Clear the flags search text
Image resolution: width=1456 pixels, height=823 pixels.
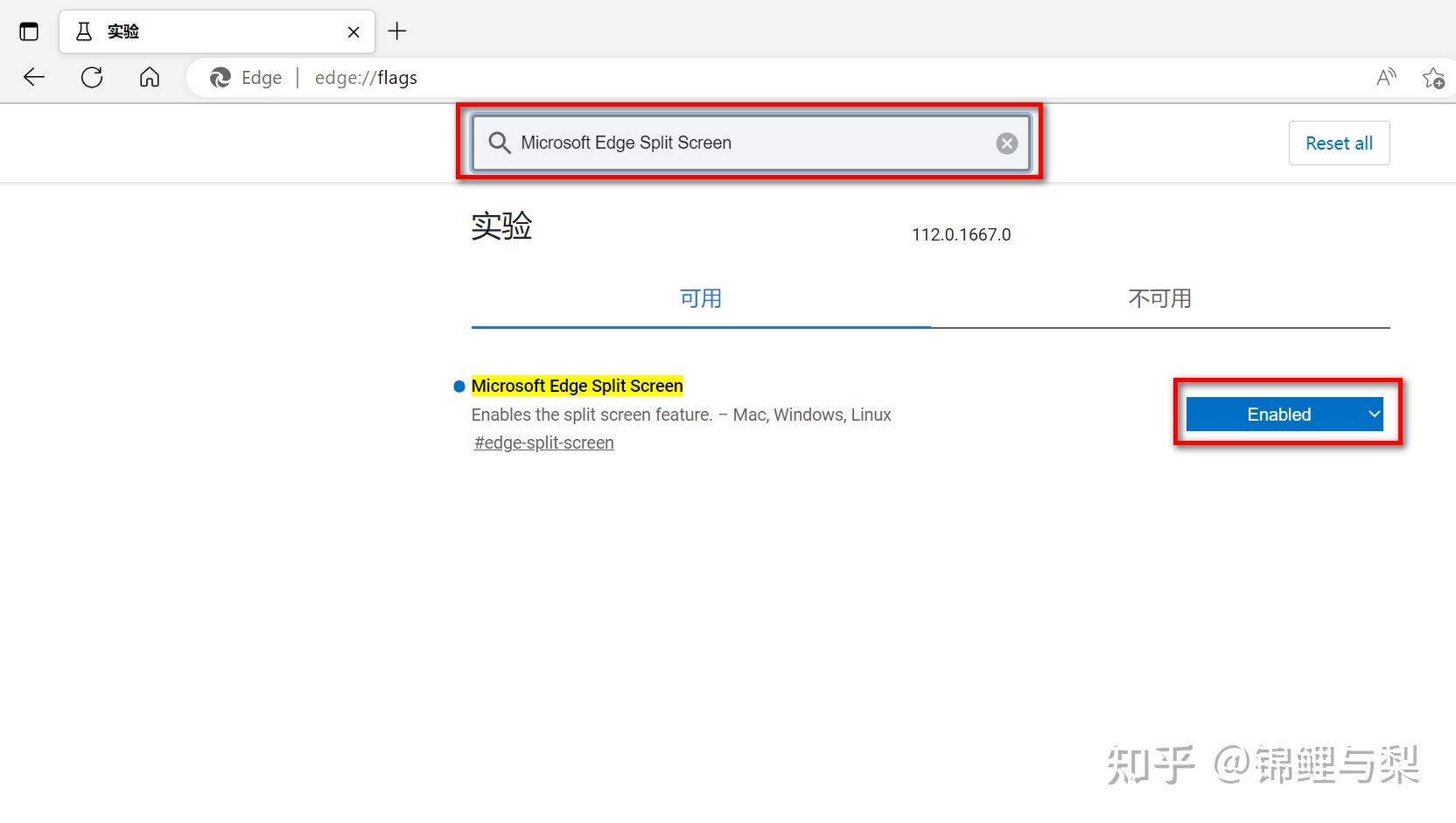[1007, 143]
